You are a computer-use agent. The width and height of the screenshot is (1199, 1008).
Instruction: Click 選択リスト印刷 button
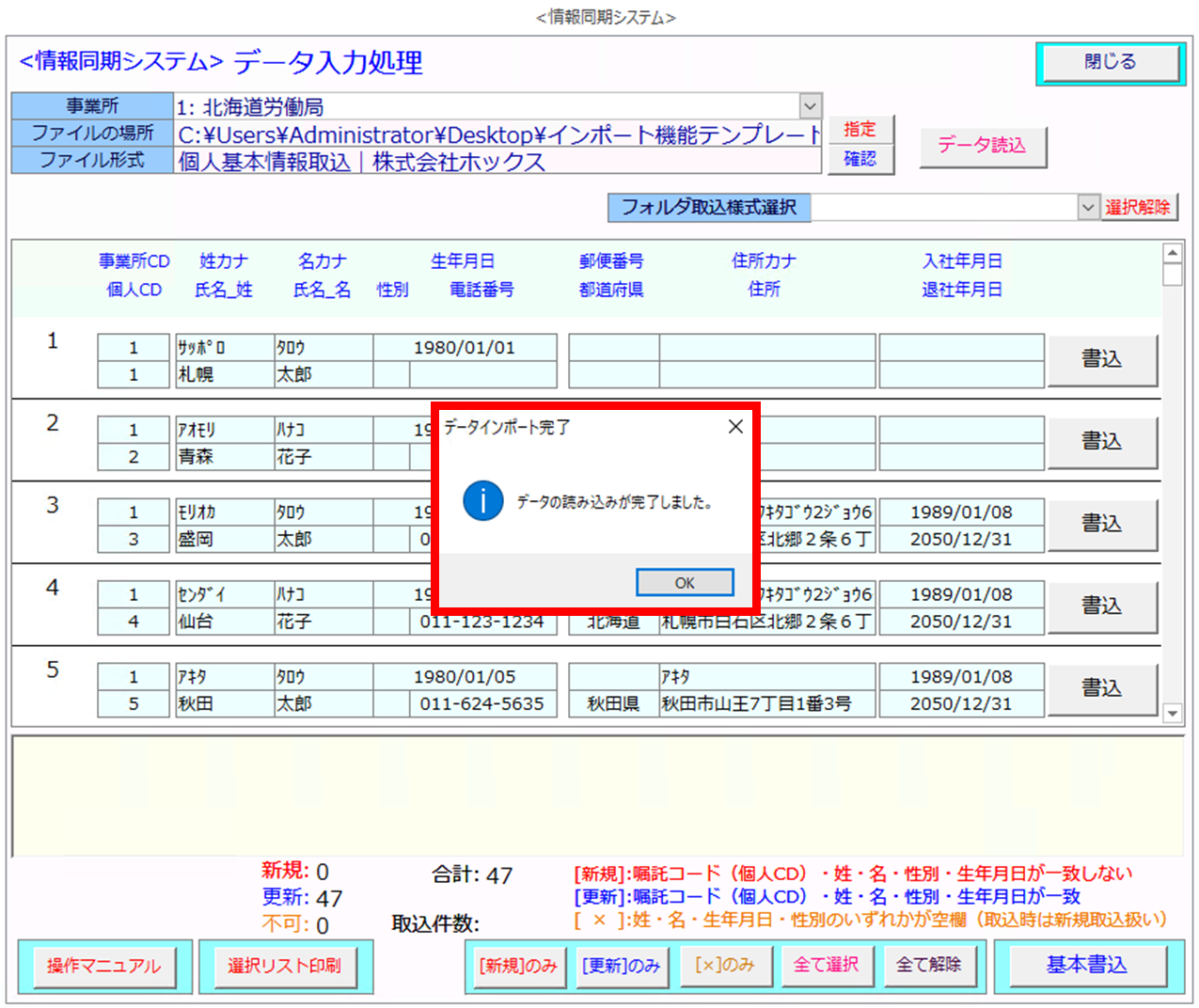tap(284, 966)
